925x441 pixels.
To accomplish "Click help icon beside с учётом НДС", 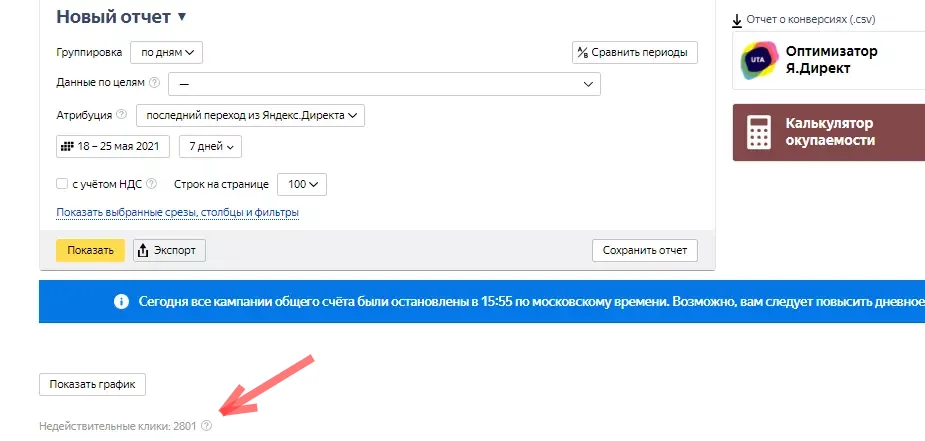I will tap(152, 184).
